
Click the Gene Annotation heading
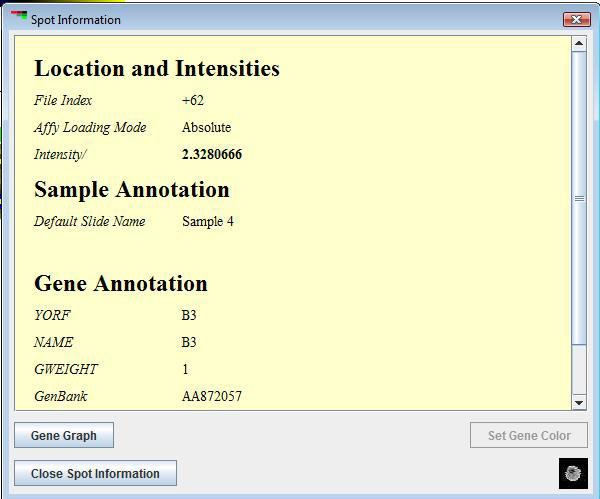point(121,284)
